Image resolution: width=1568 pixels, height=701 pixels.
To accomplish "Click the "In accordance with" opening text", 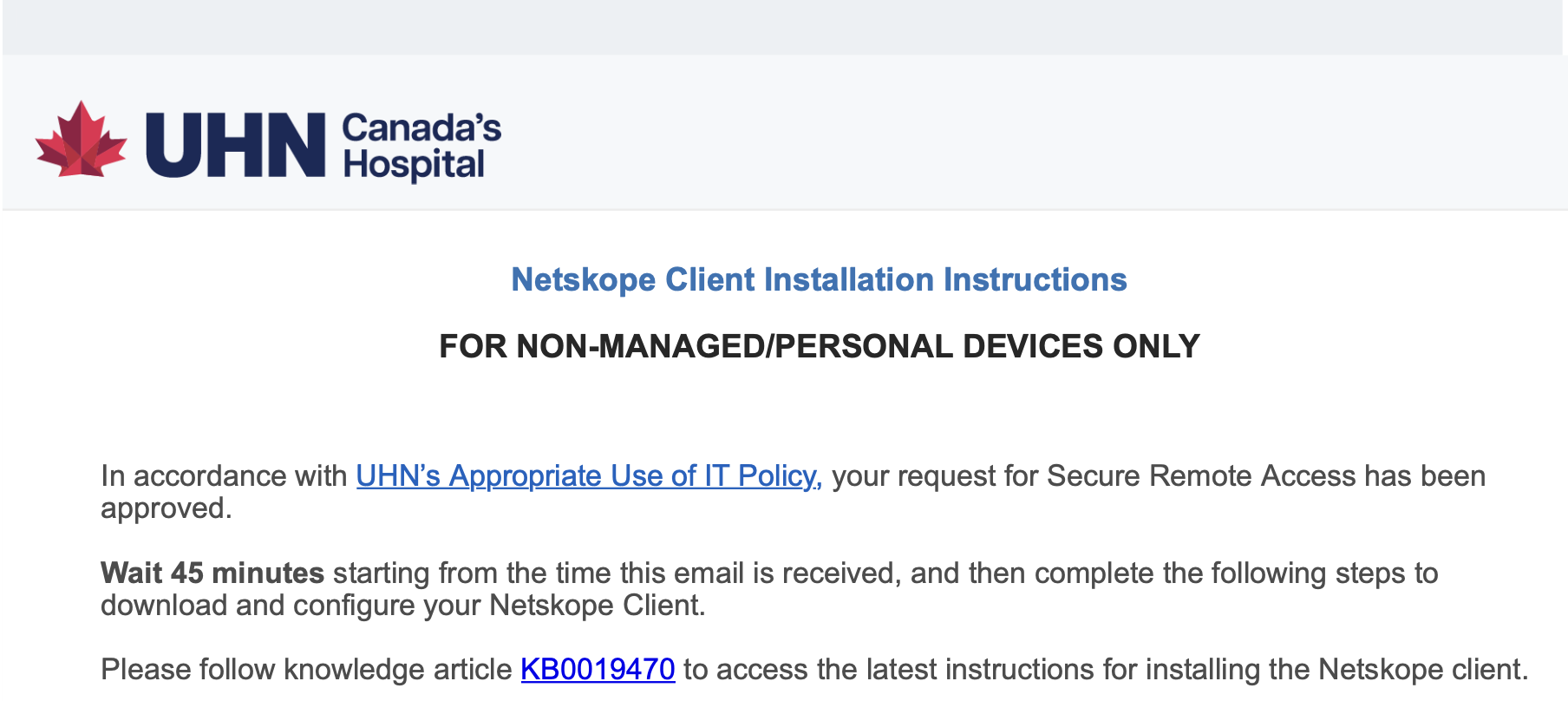I will pyautogui.click(x=224, y=476).
